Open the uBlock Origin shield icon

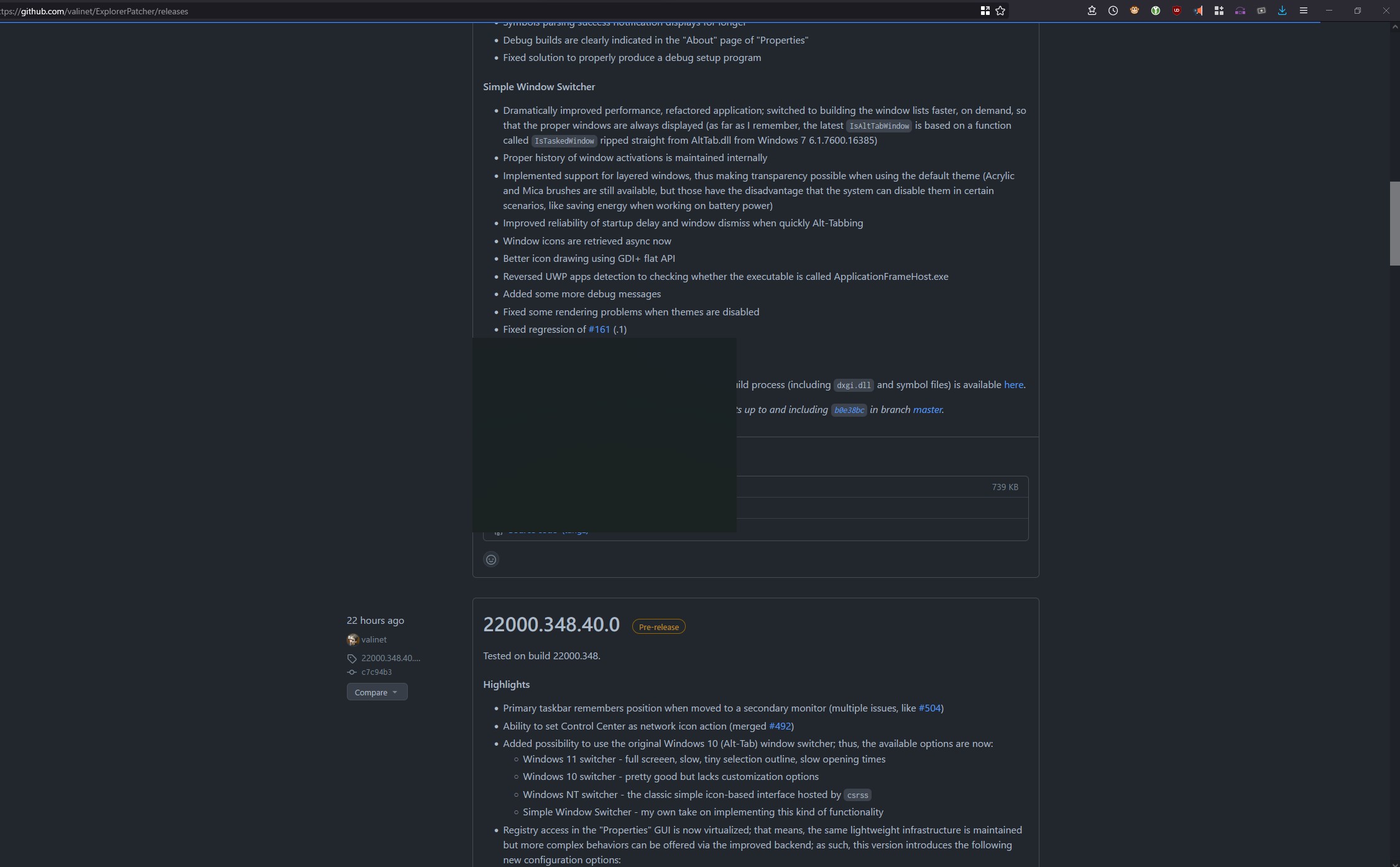click(x=1177, y=11)
